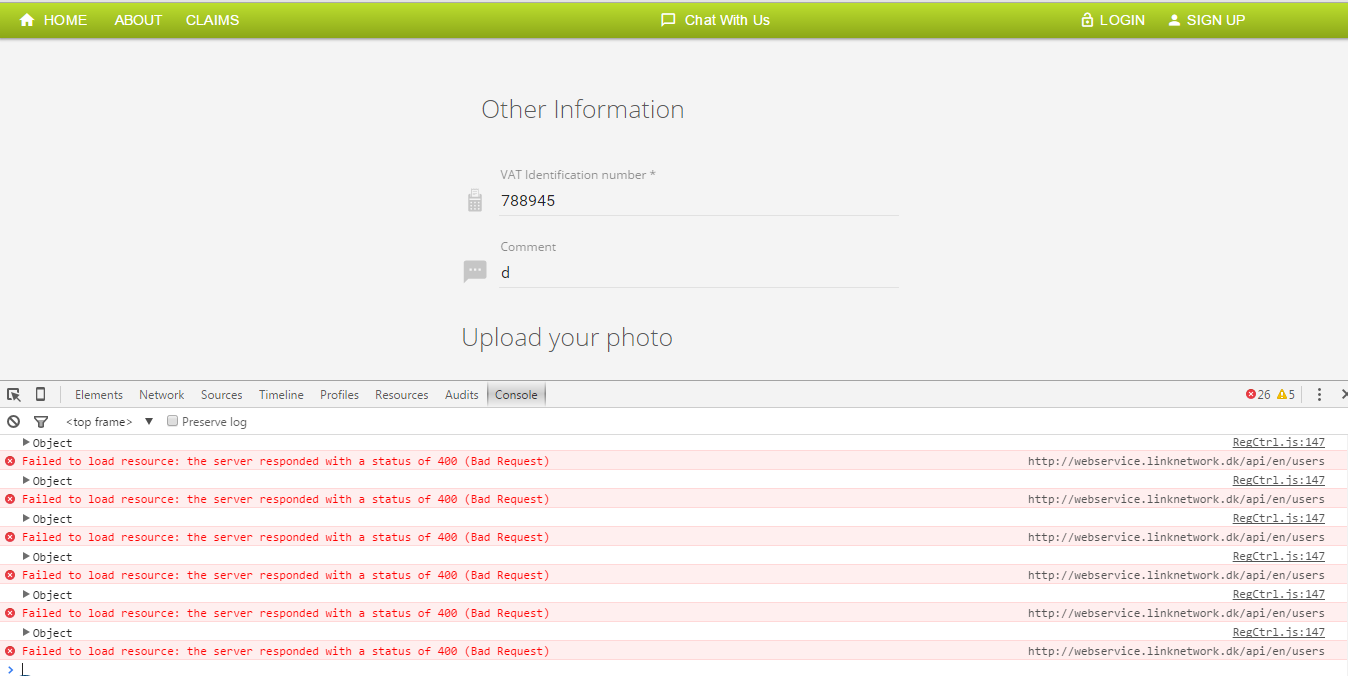Click the Chat With Us speech icon

669,20
